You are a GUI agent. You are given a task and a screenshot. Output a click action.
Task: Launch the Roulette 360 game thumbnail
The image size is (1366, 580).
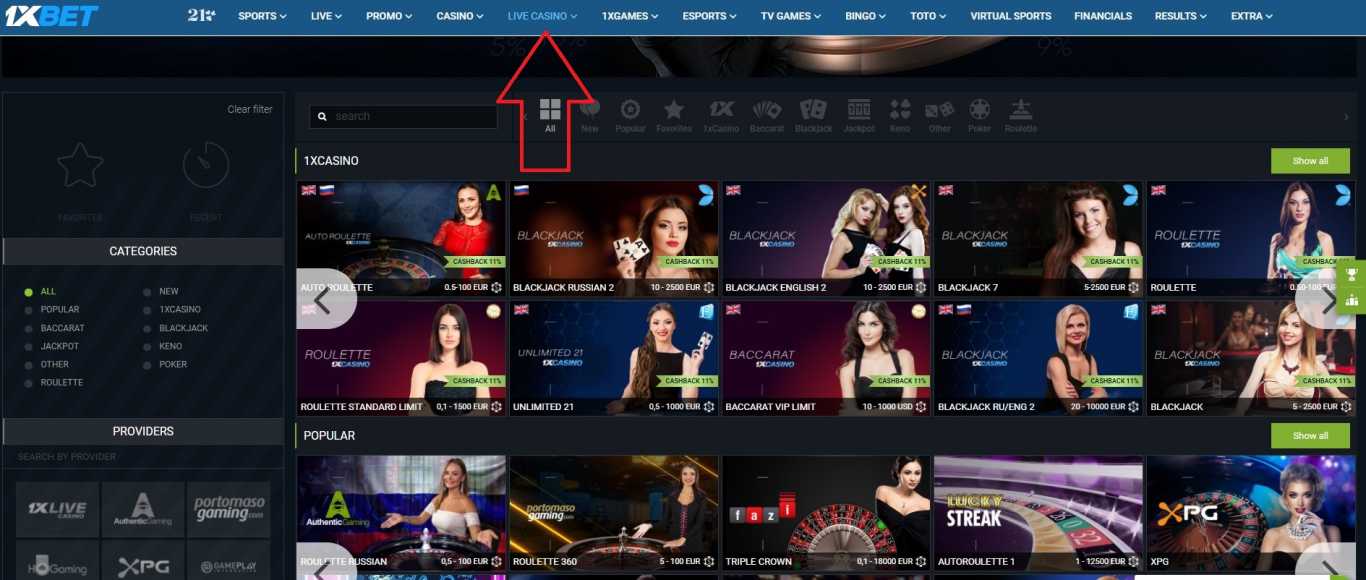tap(614, 513)
